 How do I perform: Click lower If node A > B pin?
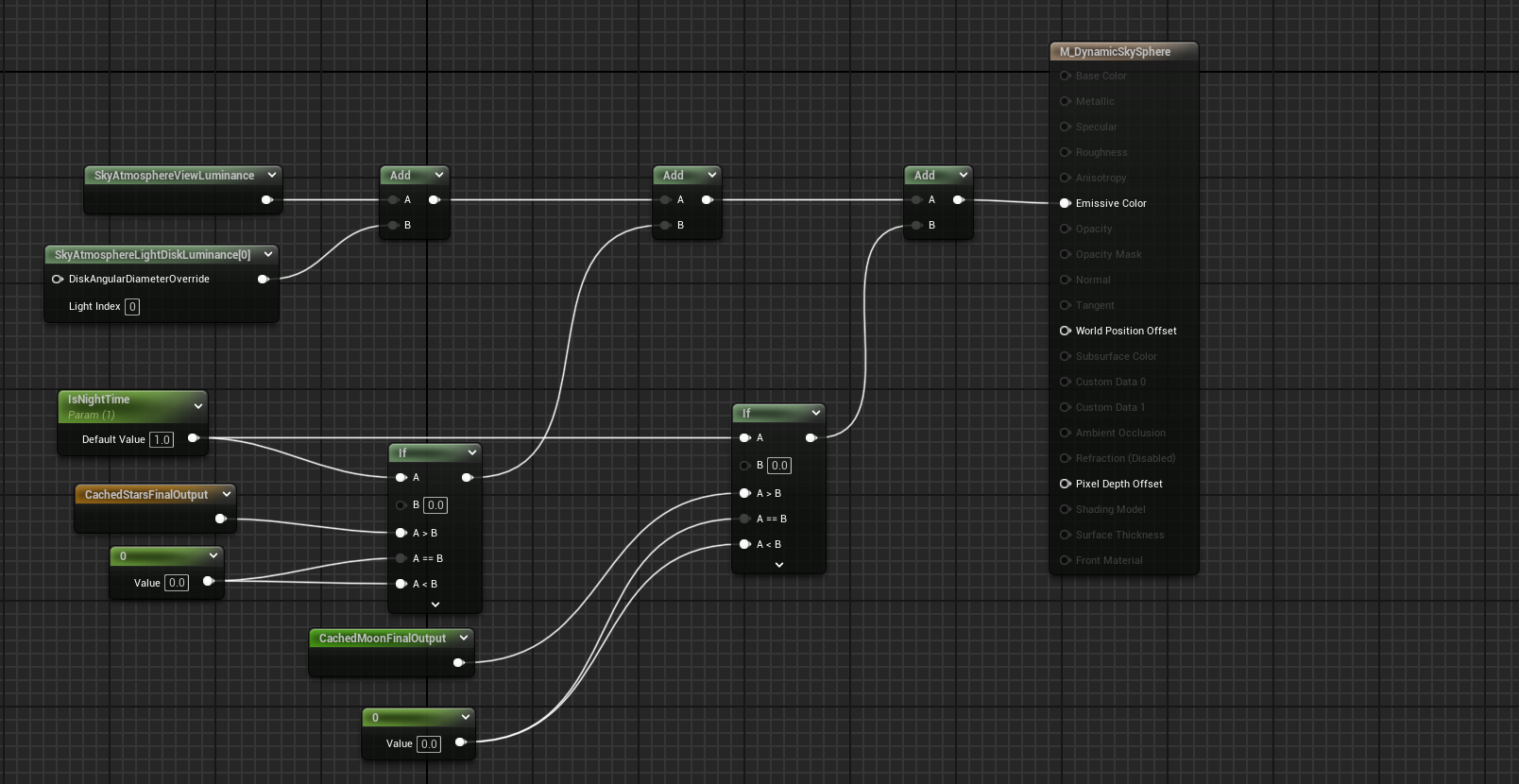pyautogui.click(x=401, y=533)
